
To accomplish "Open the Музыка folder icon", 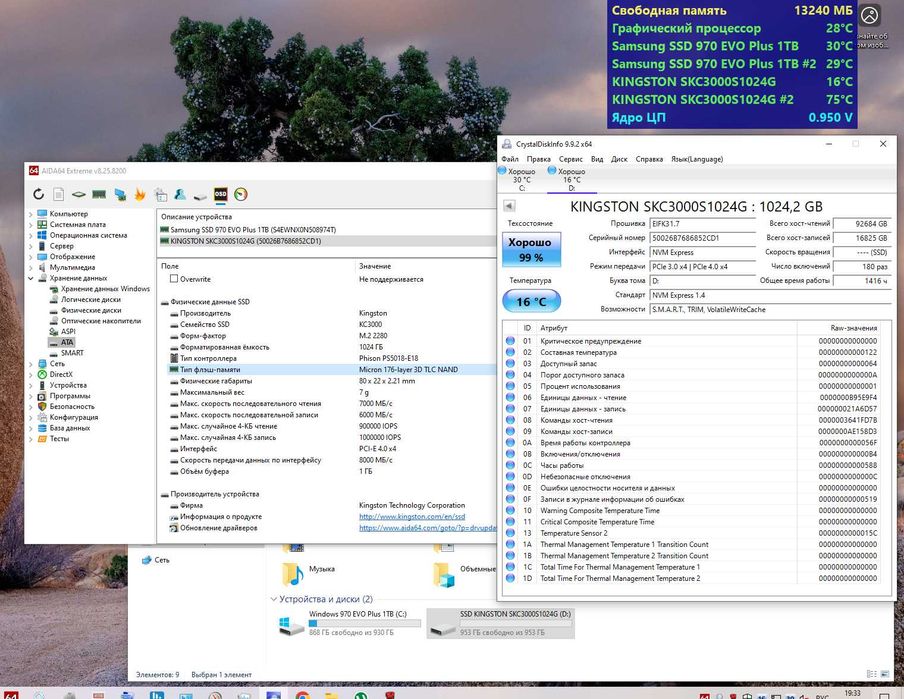I will click(292, 574).
